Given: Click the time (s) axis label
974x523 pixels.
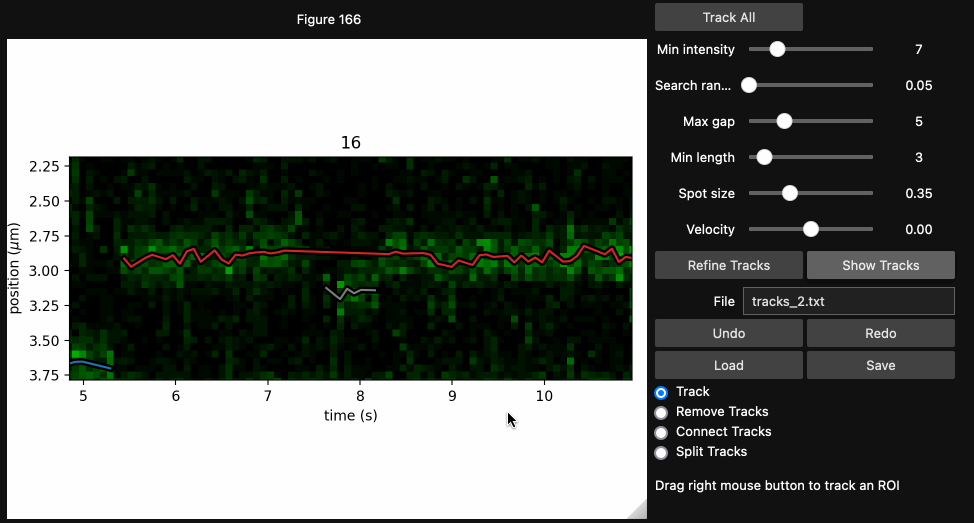Looking at the screenshot, I should (x=350, y=416).
